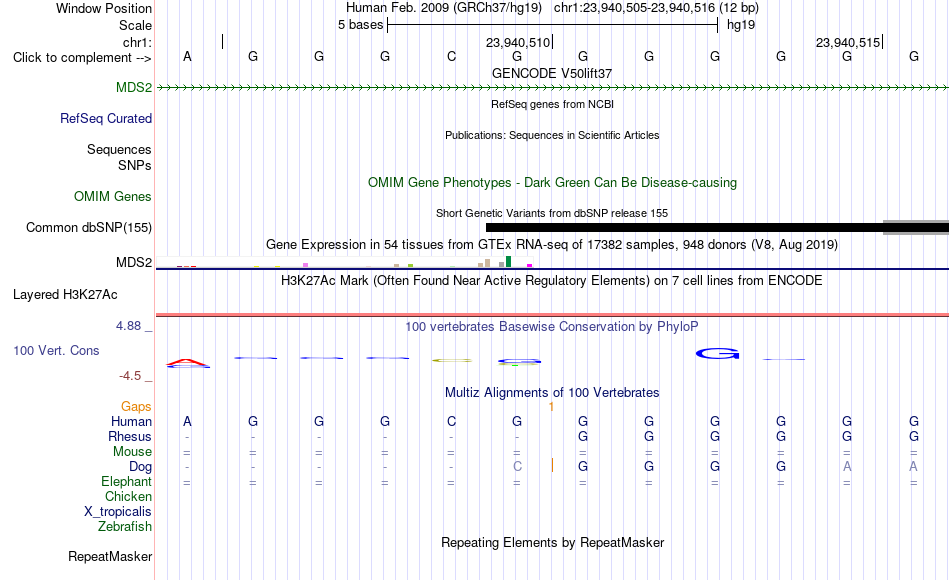This screenshot has height=580, width=950.
Task: Click the orange insertion bar in Dog row
Action: [x=552, y=465]
